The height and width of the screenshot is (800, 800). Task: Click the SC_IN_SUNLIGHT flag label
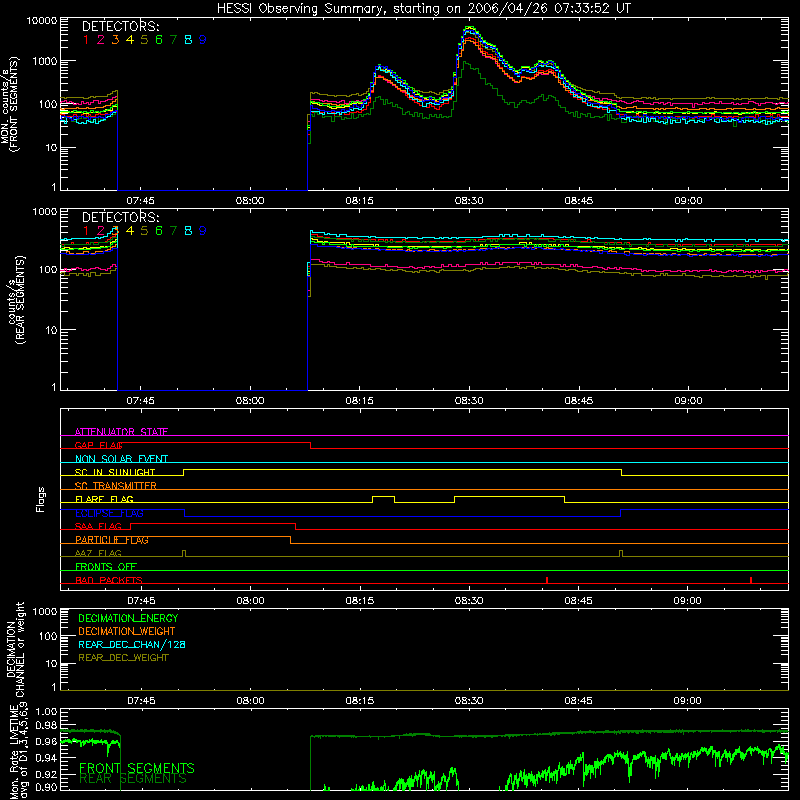point(115,472)
